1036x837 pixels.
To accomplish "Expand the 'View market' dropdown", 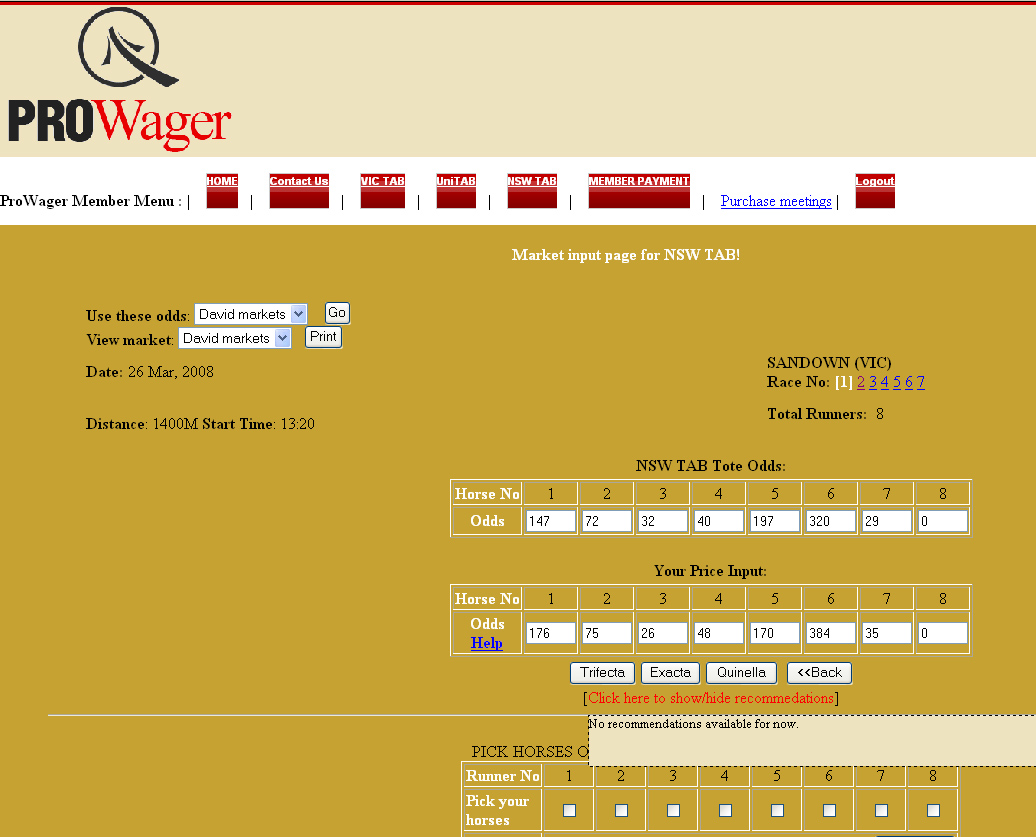I will (235, 338).
